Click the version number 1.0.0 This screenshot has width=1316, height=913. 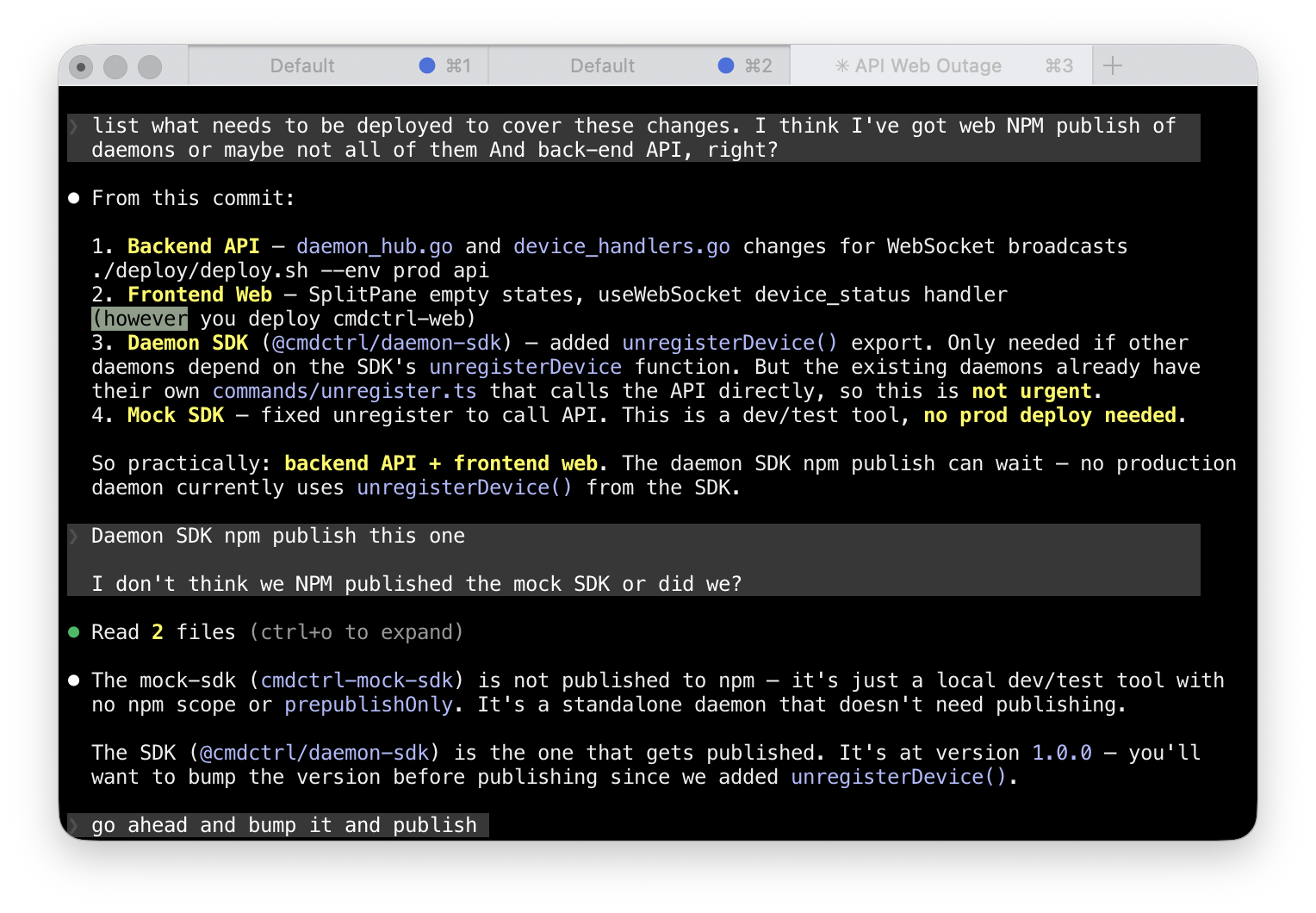tap(1060, 752)
